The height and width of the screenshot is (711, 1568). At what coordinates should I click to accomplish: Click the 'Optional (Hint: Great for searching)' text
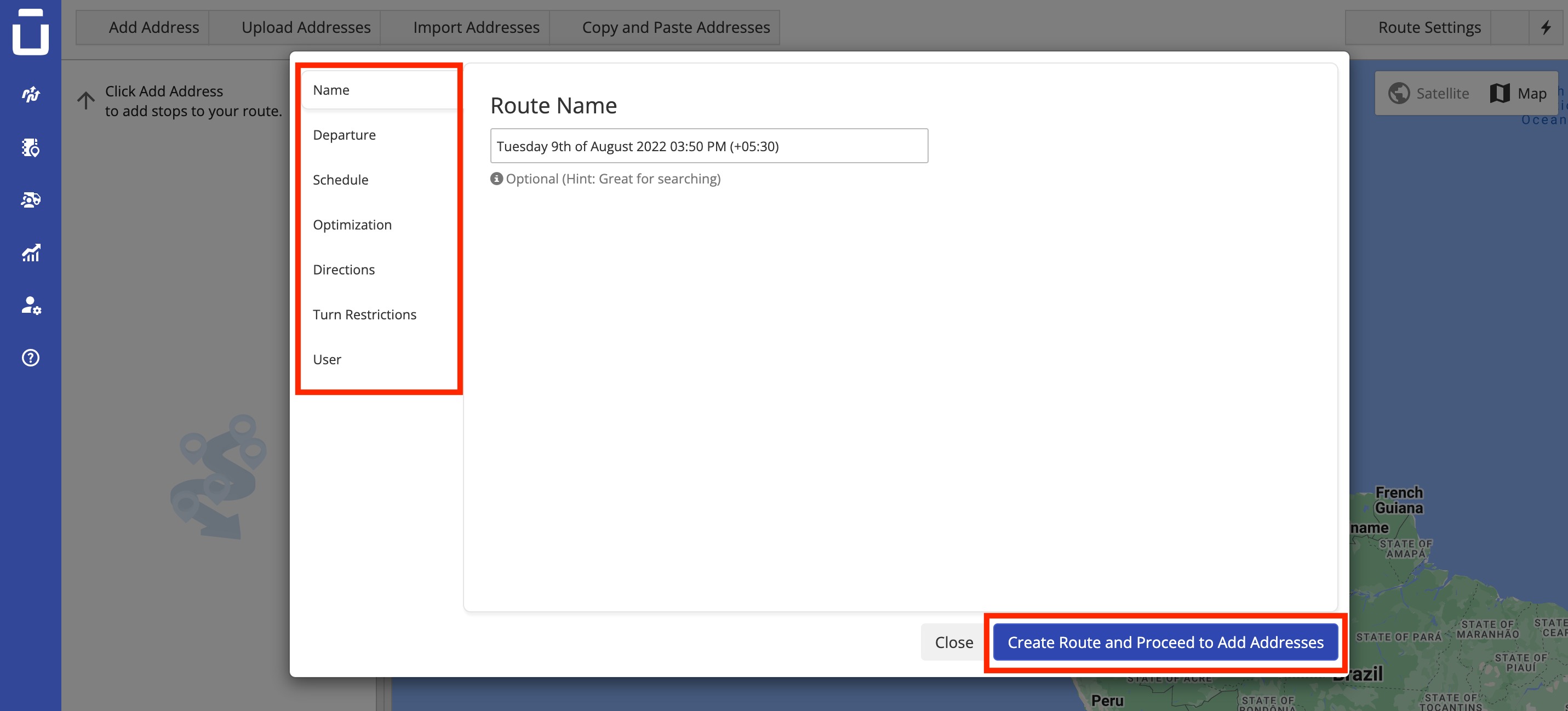pyautogui.click(x=613, y=179)
